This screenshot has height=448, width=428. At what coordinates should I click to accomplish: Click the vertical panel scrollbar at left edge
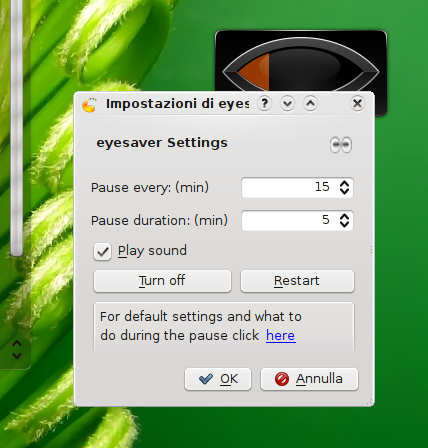16,128
